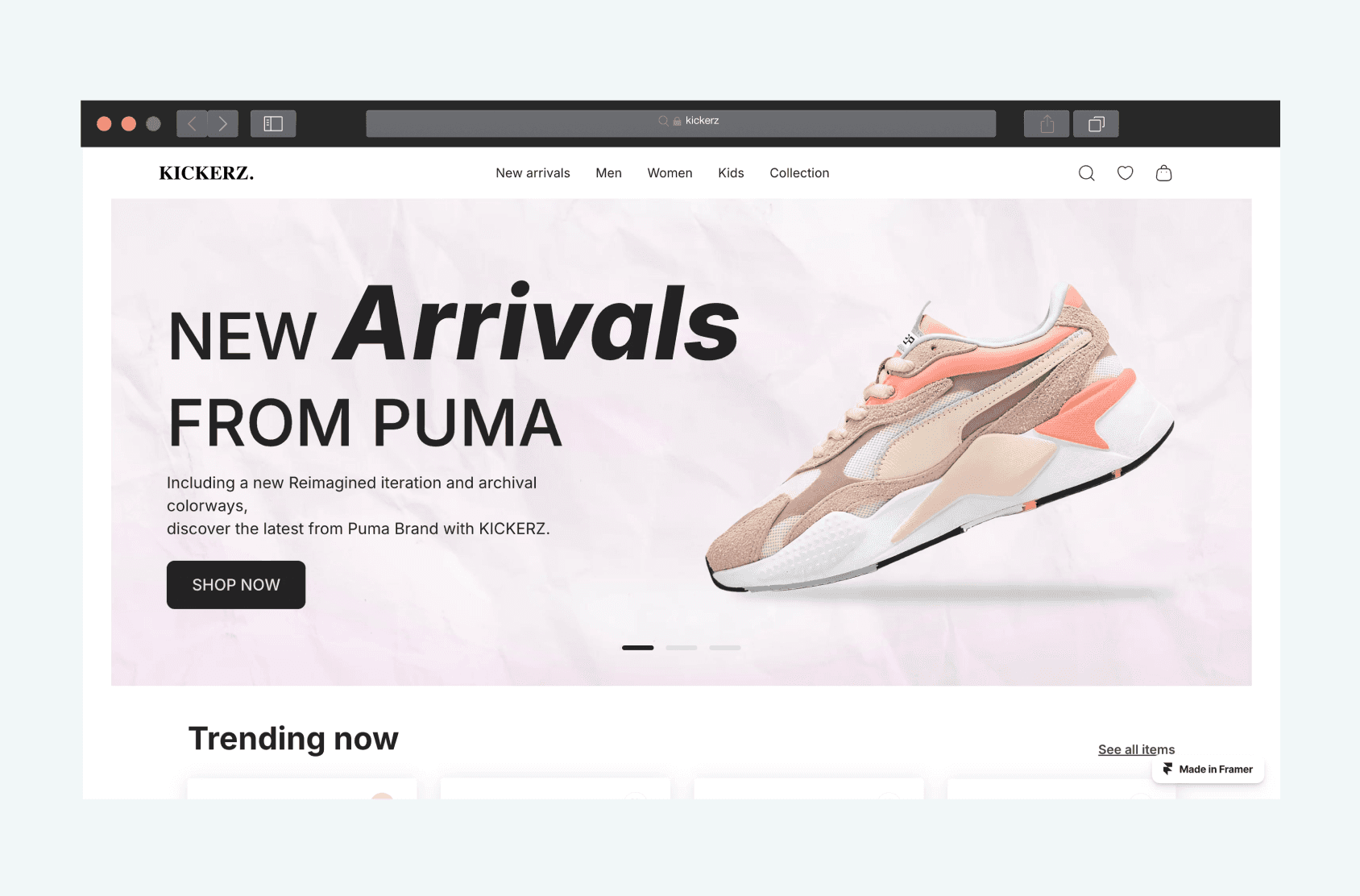Click the browser back arrow
The image size is (1360, 896).
pos(192,123)
